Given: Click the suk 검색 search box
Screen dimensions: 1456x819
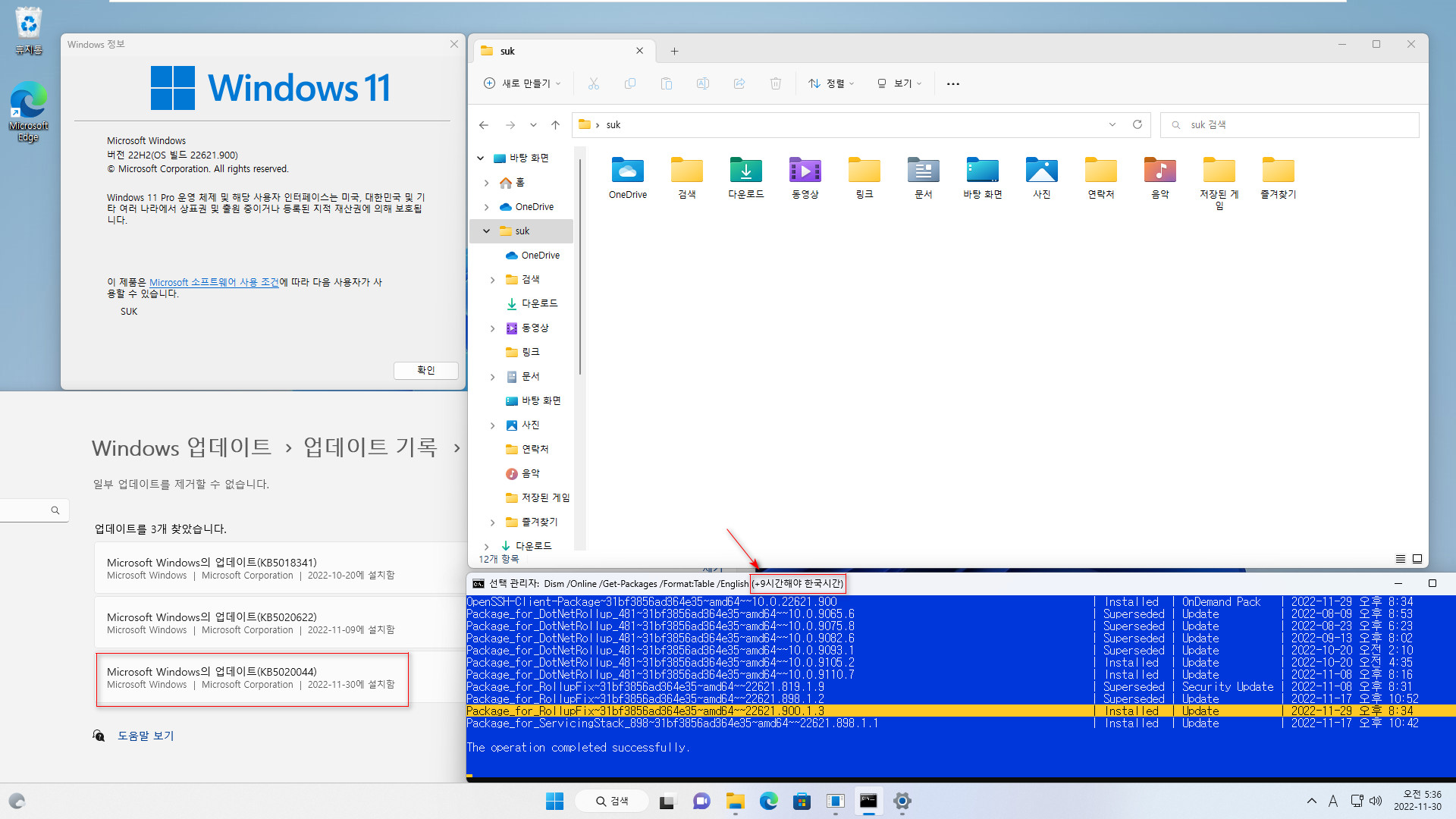Looking at the screenshot, I should pos(1289,124).
